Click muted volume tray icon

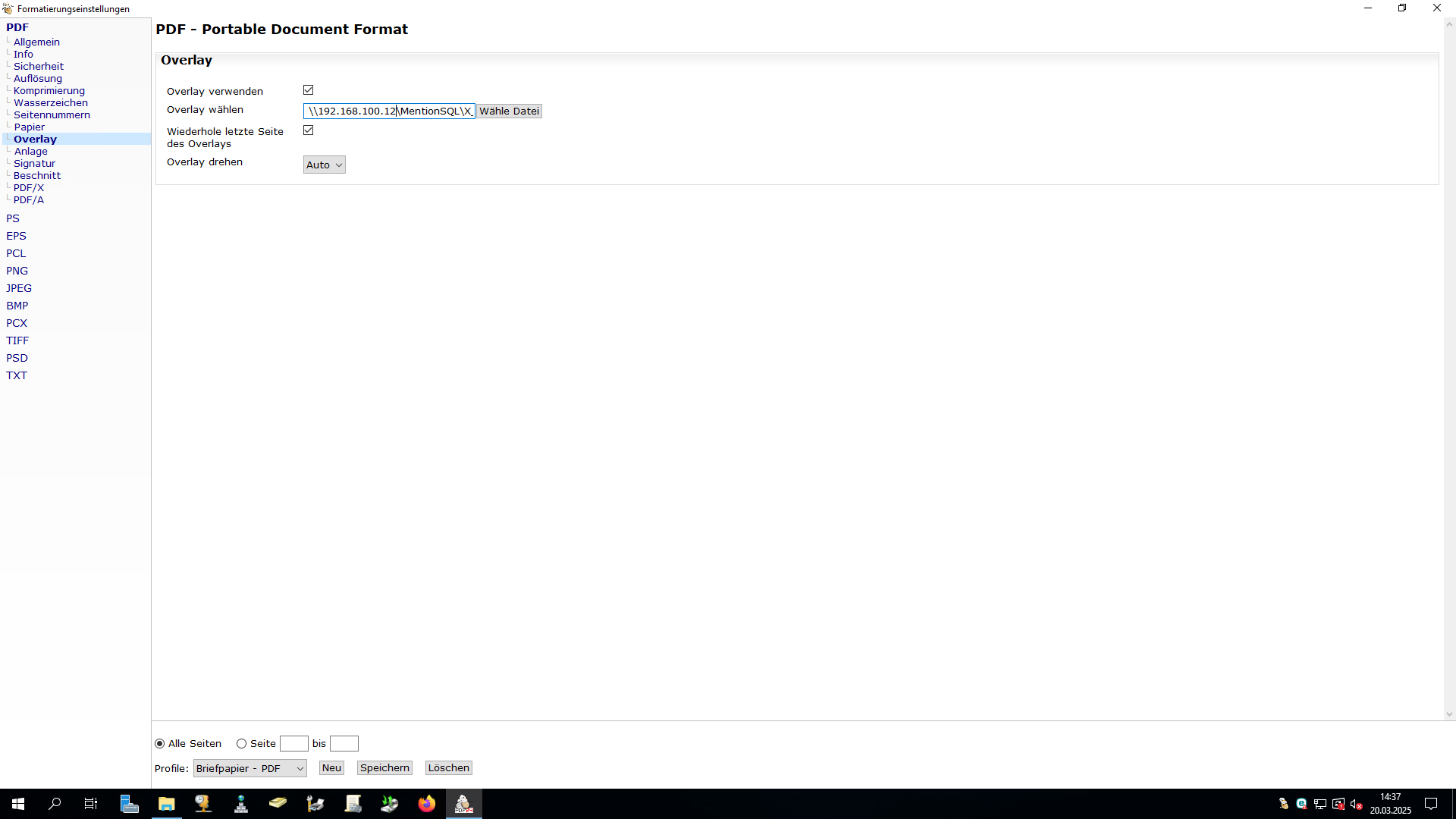pos(1357,804)
